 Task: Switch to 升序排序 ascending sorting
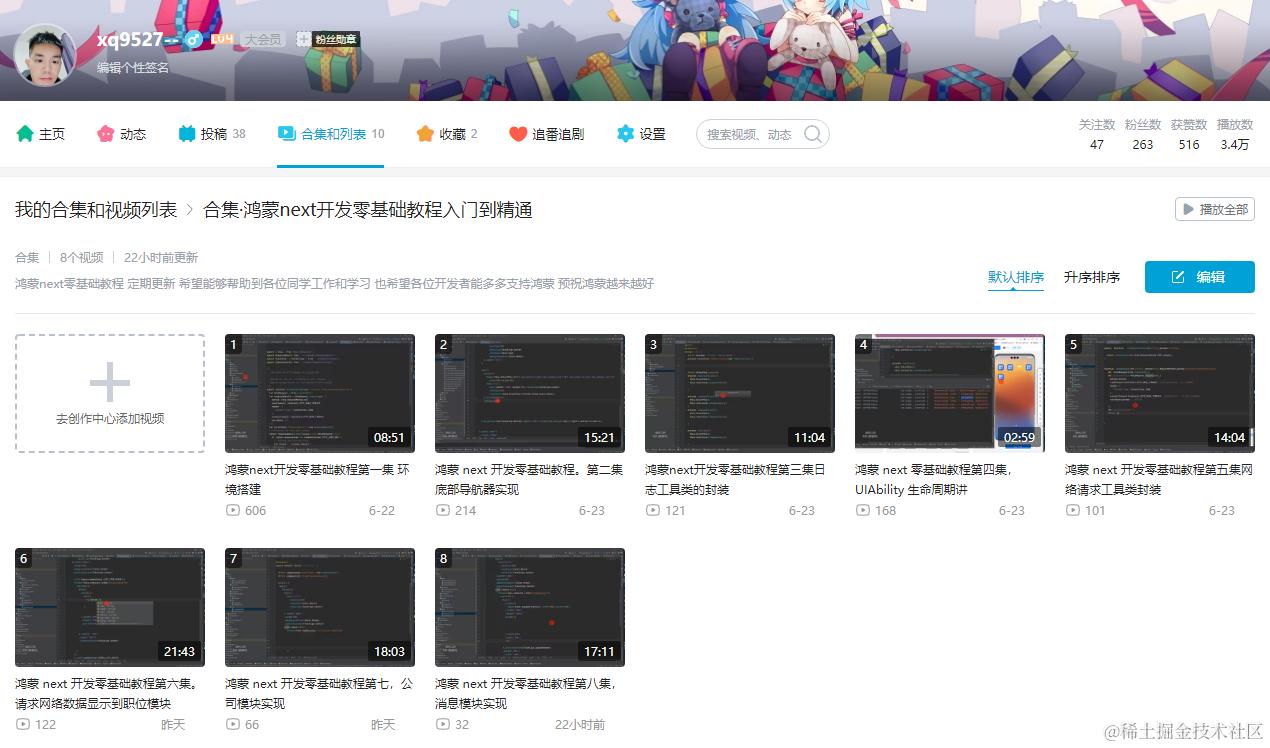[x=1092, y=277]
